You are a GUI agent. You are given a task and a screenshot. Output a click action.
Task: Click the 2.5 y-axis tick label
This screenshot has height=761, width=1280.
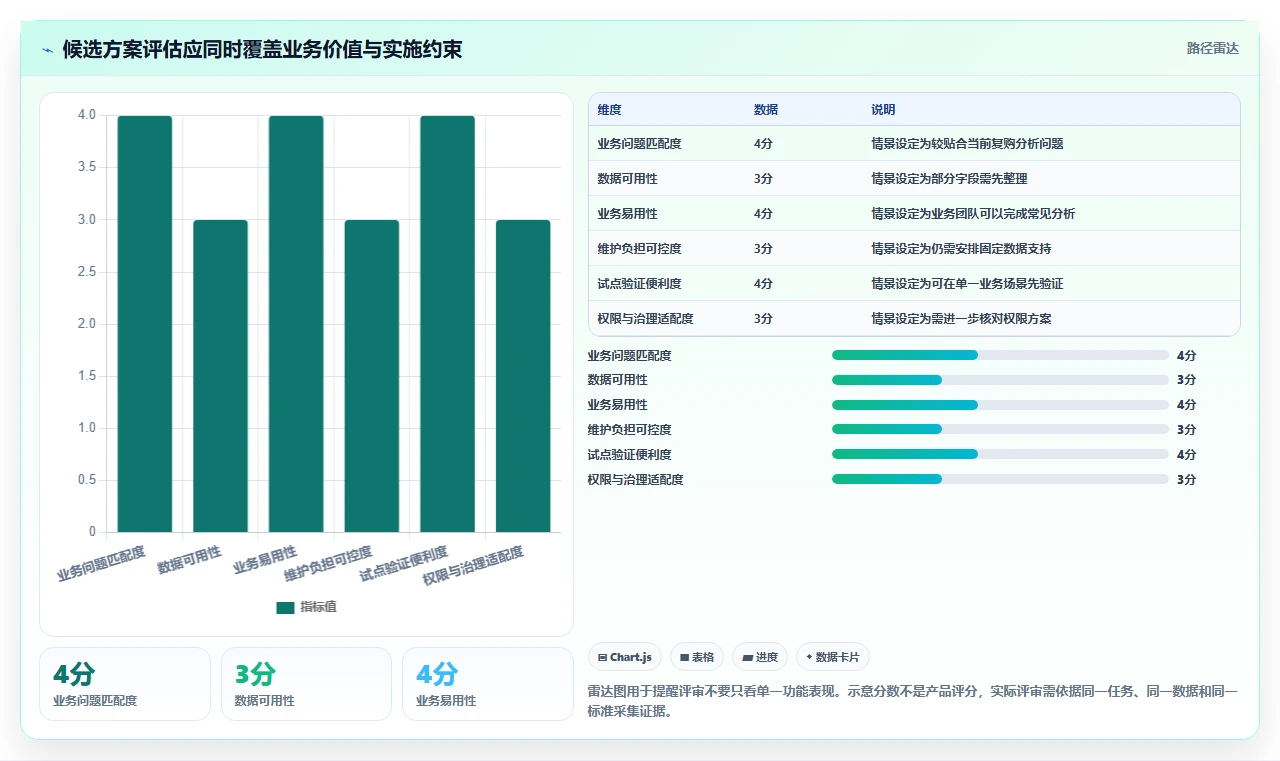pyautogui.click(x=87, y=272)
